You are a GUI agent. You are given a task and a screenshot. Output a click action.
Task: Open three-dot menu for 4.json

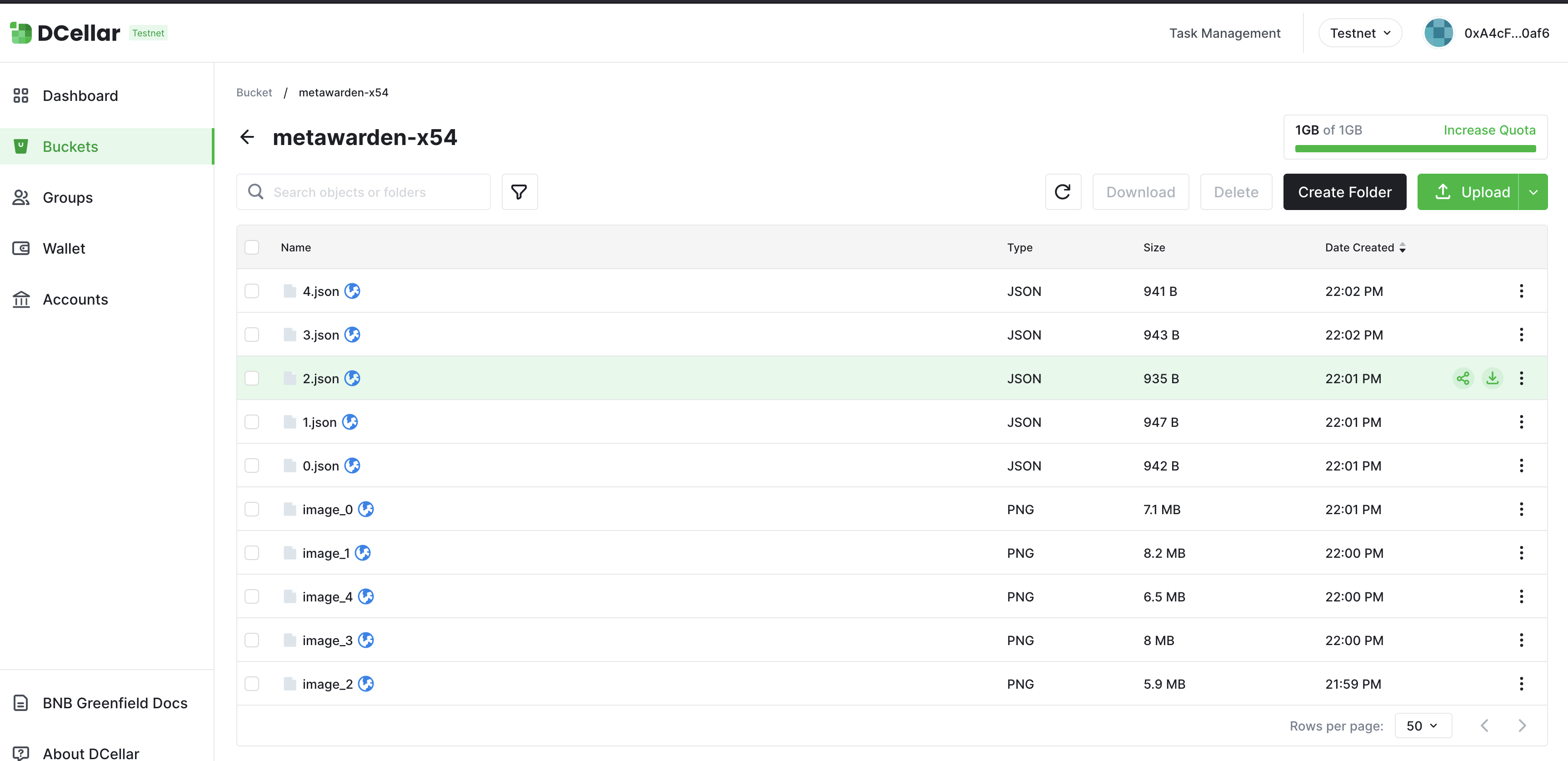[1521, 291]
